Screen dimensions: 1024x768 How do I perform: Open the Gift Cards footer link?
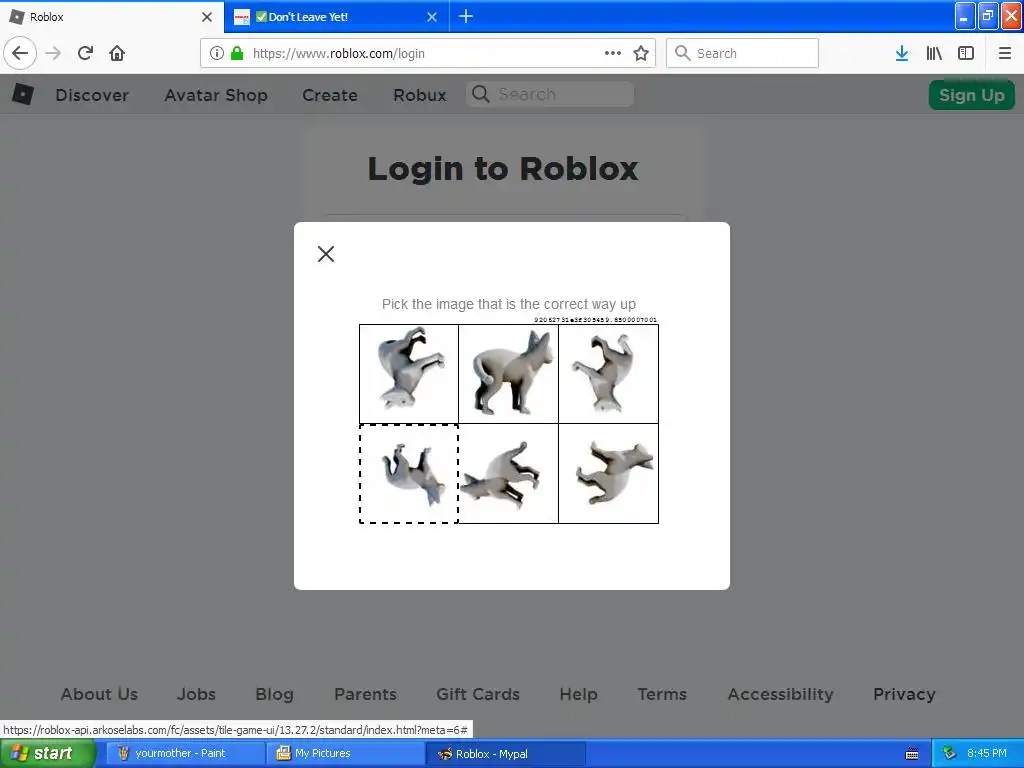click(x=478, y=694)
